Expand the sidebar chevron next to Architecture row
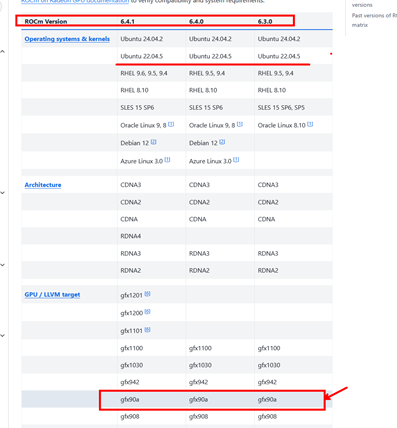This screenshot has width=397, height=428. point(2,193)
